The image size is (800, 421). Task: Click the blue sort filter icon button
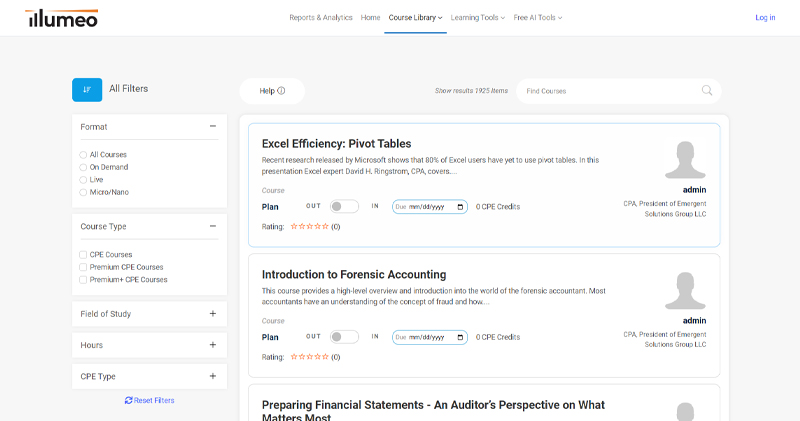(87, 90)
